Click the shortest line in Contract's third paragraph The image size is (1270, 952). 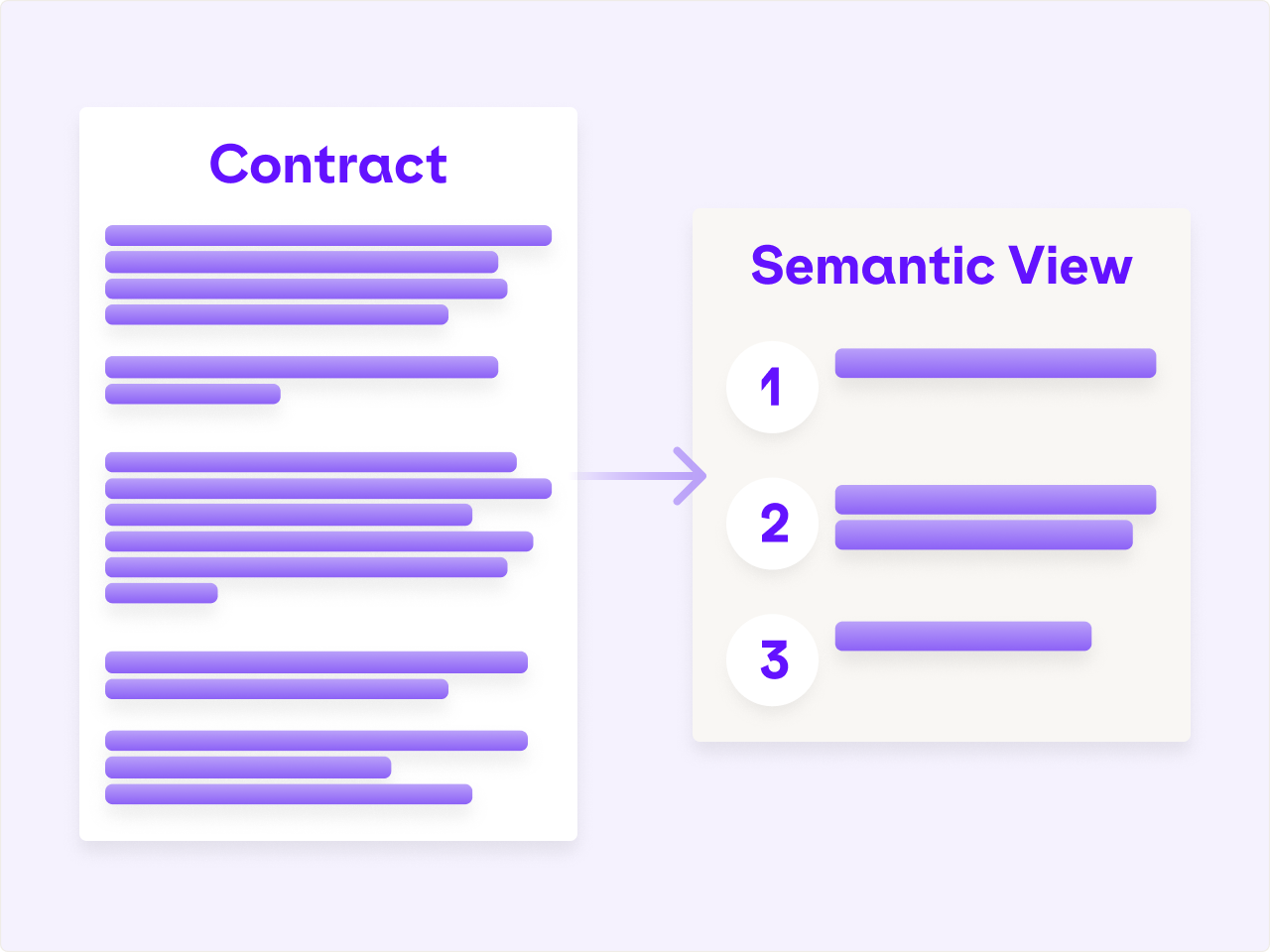pos(161,593)
